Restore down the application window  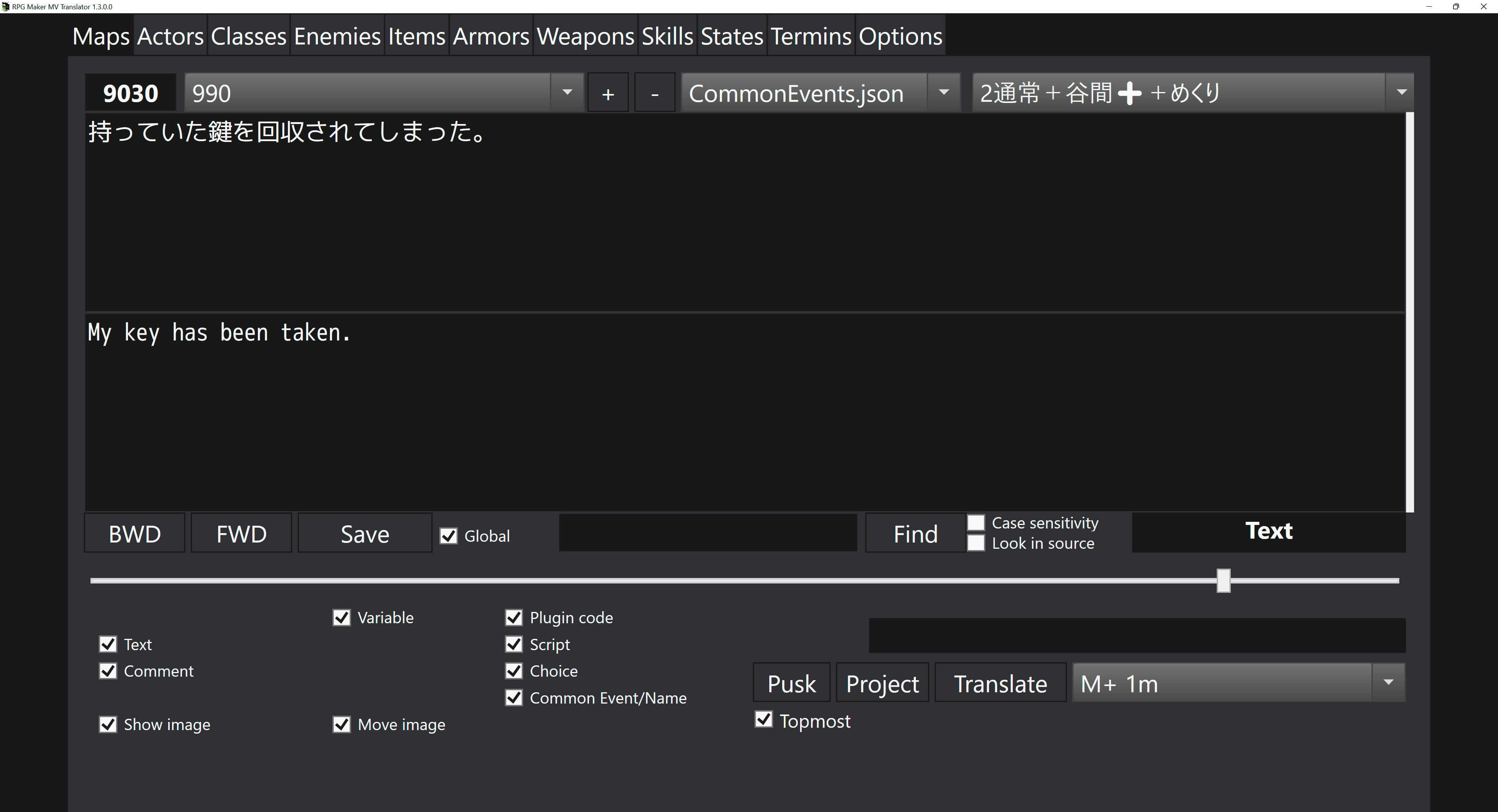(1455, 6)
